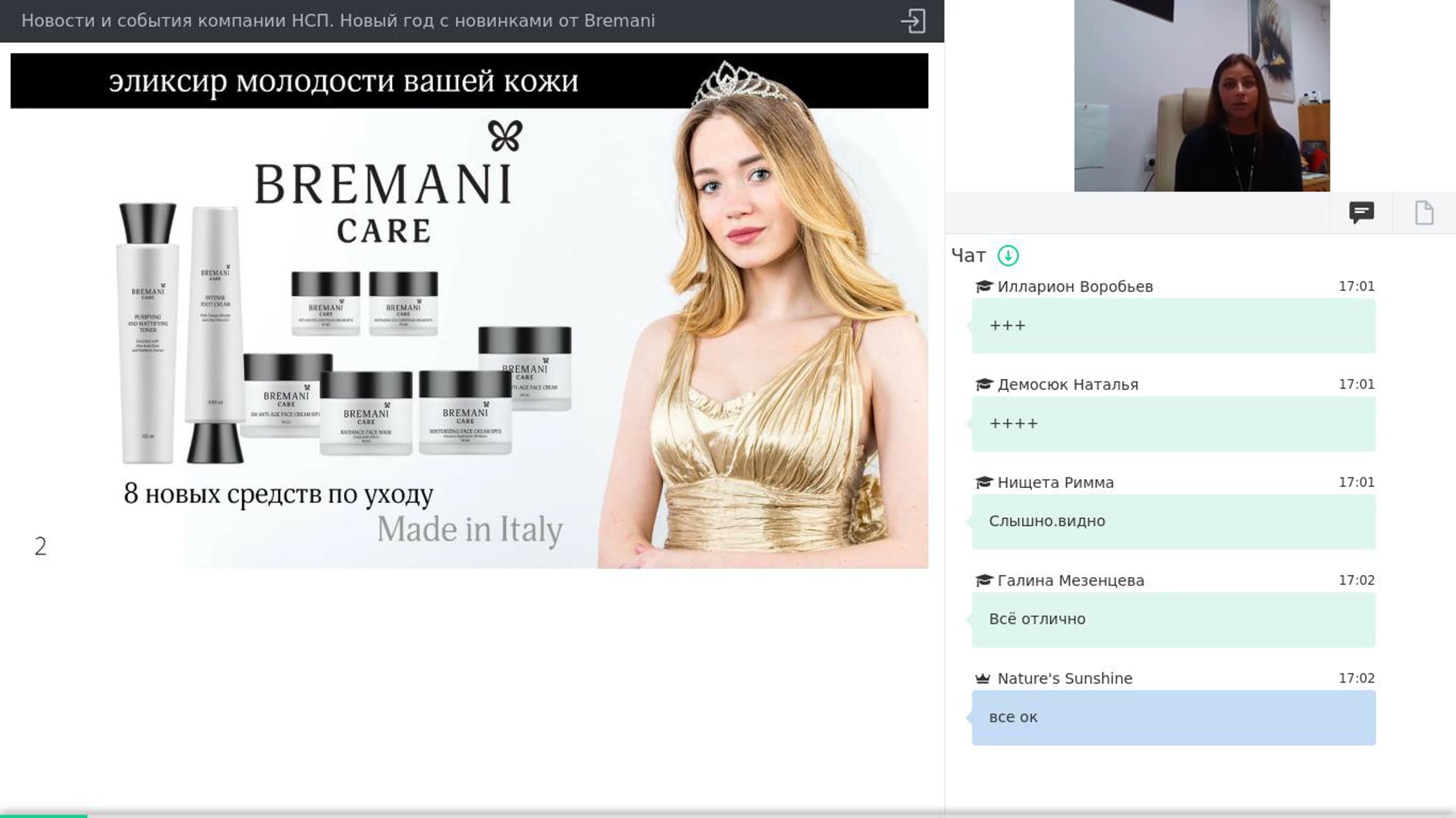
Task: Click the 17:02 timestamp of Nature's Sunshine
Action: coord(1357,679)
